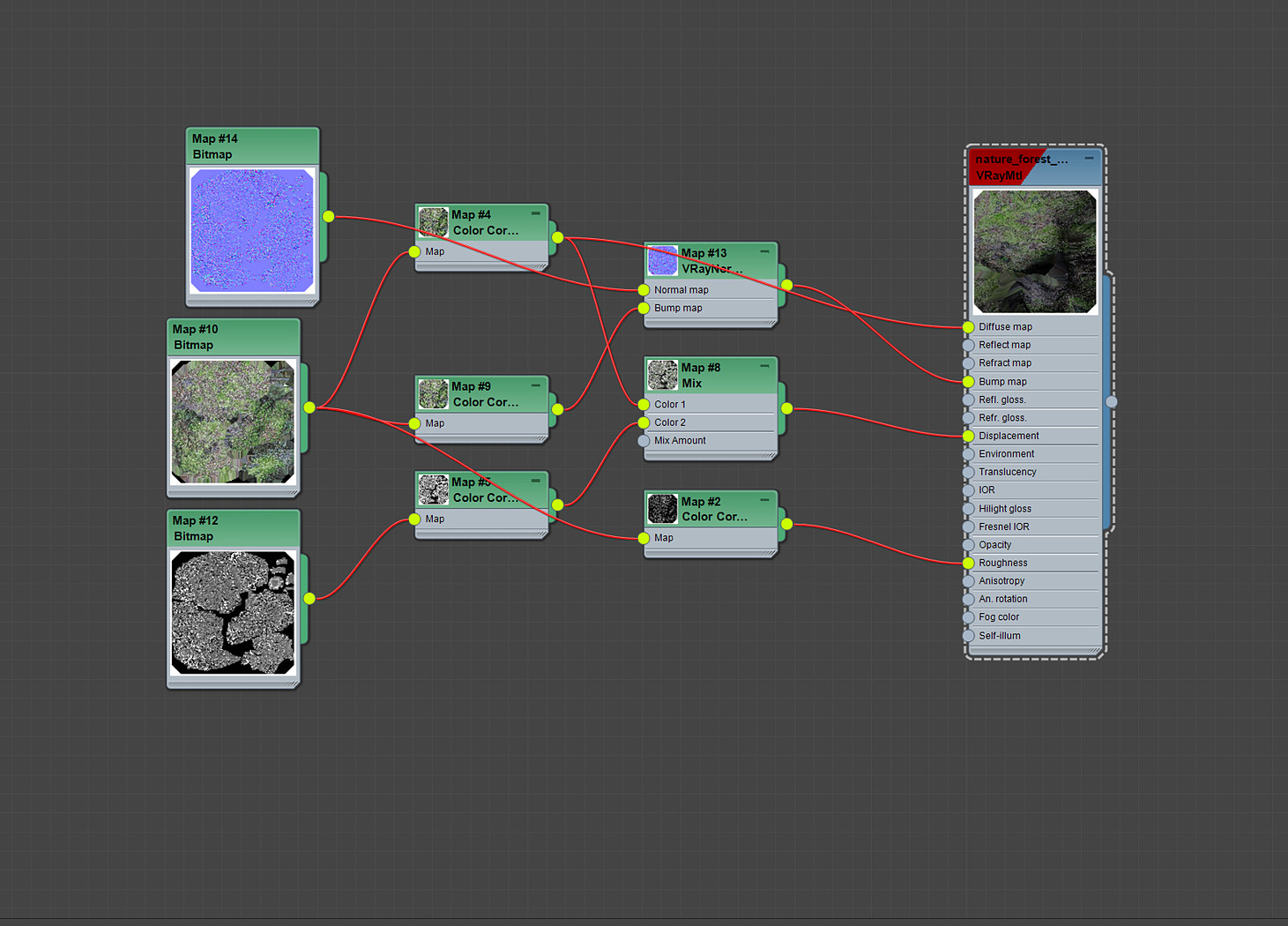Image resolution: width=1288 pixels, height=926 pixels.
Task: Collapse the Map #9 Color Correction node
Action: 535,385
